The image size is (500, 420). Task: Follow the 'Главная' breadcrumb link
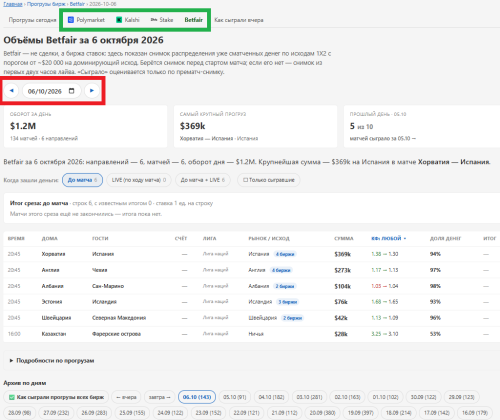click(x=13, y=4)
